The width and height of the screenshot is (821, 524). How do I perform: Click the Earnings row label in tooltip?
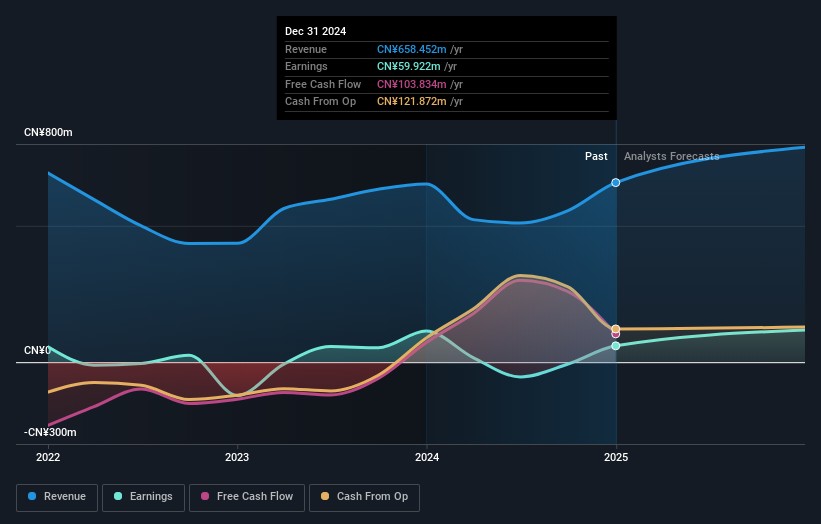point(306,66)
